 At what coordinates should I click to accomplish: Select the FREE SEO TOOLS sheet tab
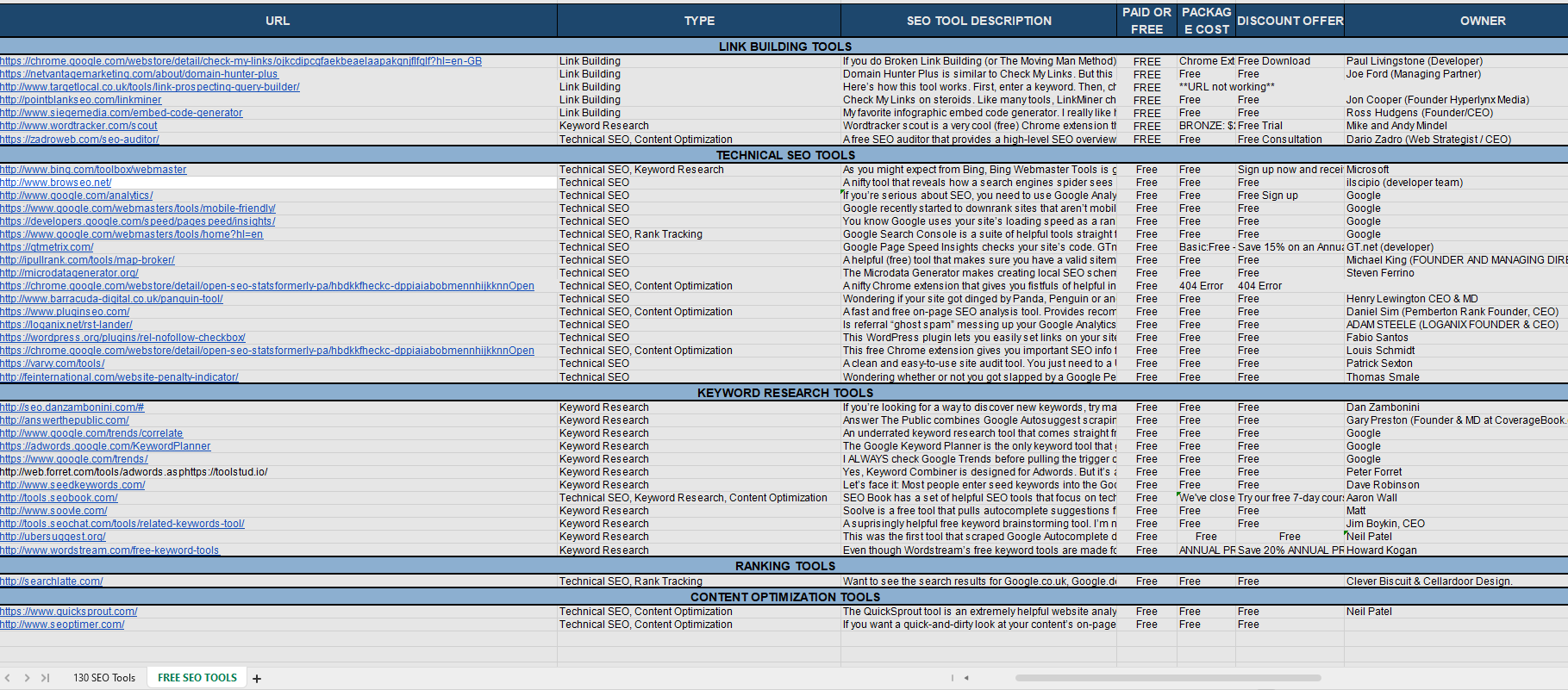pyautogui.click(x=197, y=678)
